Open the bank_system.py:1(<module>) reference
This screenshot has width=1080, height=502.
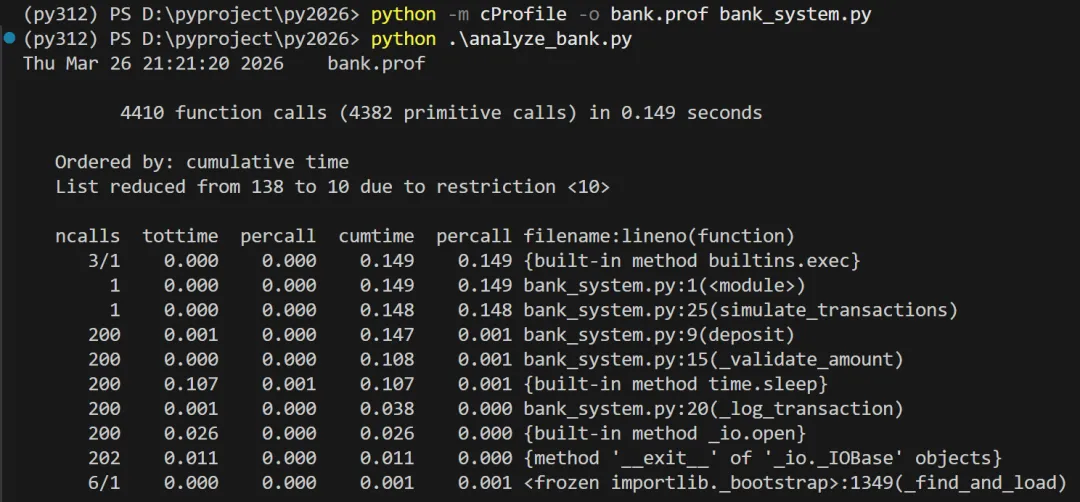pyautogui.click(x=665, y=286)
